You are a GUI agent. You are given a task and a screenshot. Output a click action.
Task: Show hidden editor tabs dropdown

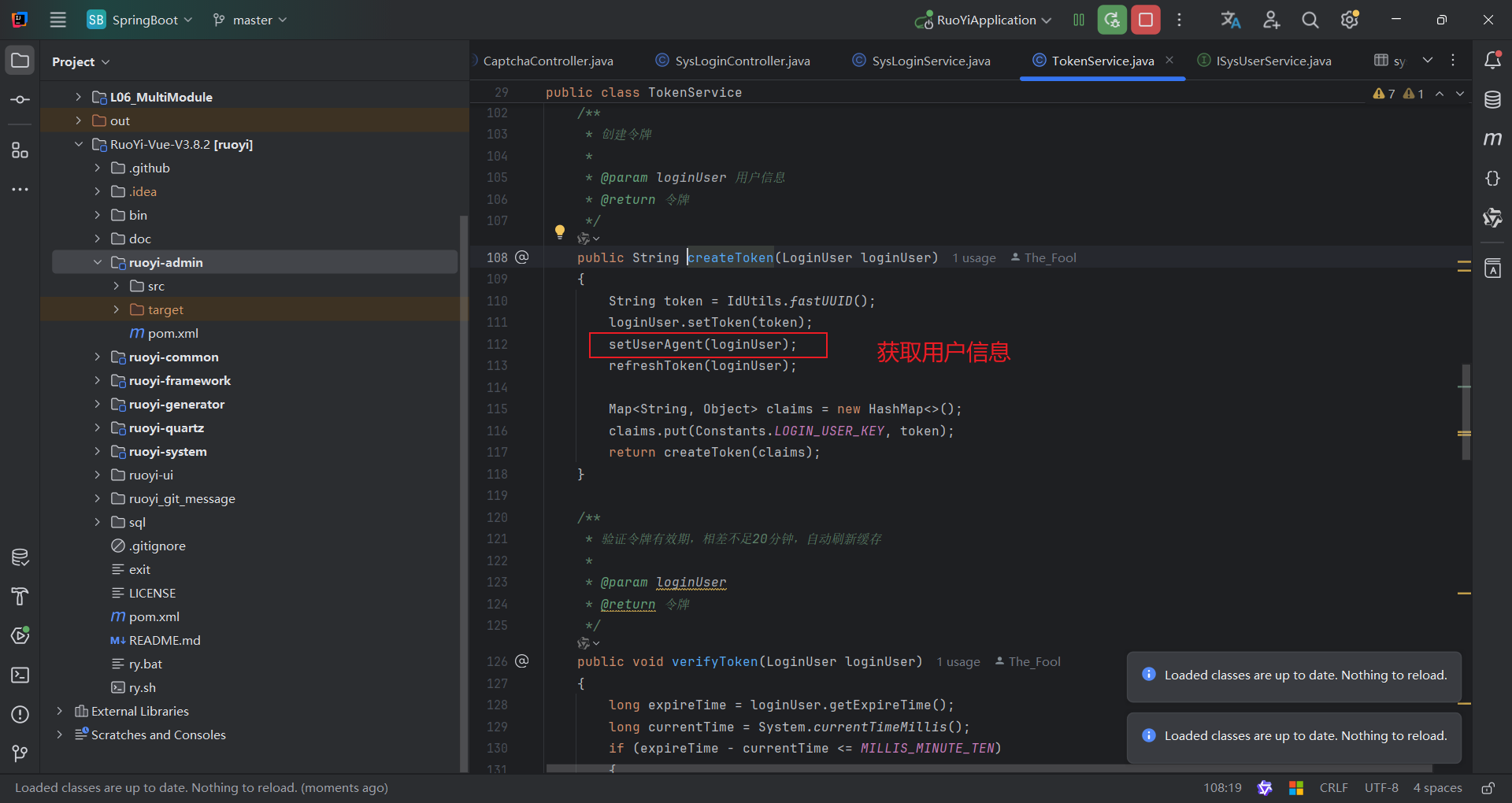(1428, 60)
